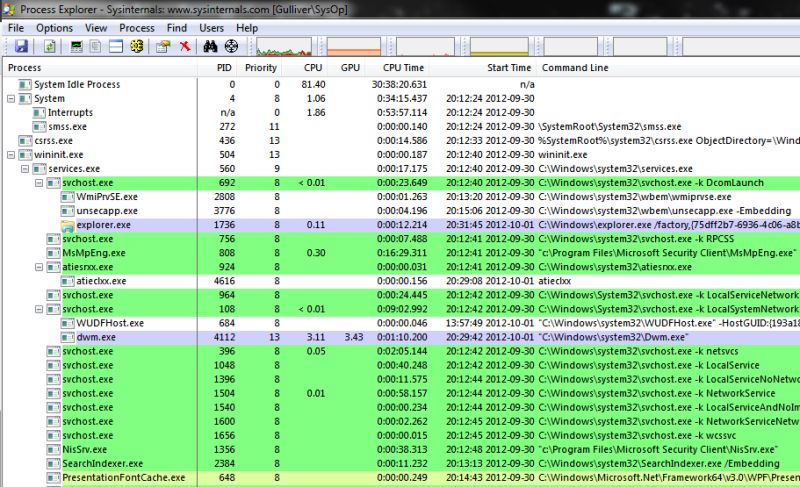800x487 pixels.
Task: Click the crosshair Find Window's Process icon
Action: [231, 46]
